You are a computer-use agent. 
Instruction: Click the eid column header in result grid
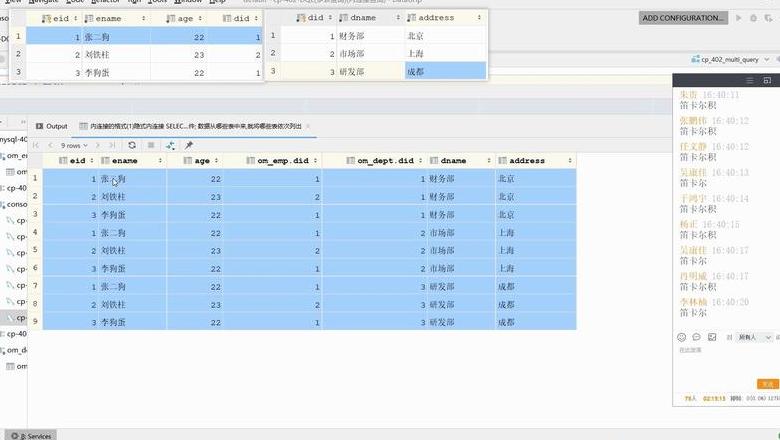point(70,161)
